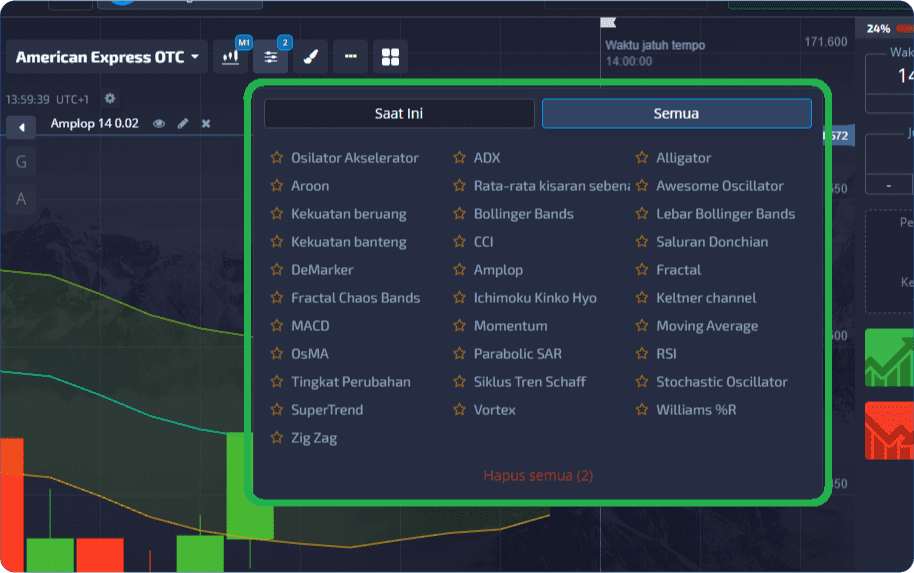Star the Vortex indicator
Image resolution: width=914 pixels, height=573 pixels.
(459, 409)
